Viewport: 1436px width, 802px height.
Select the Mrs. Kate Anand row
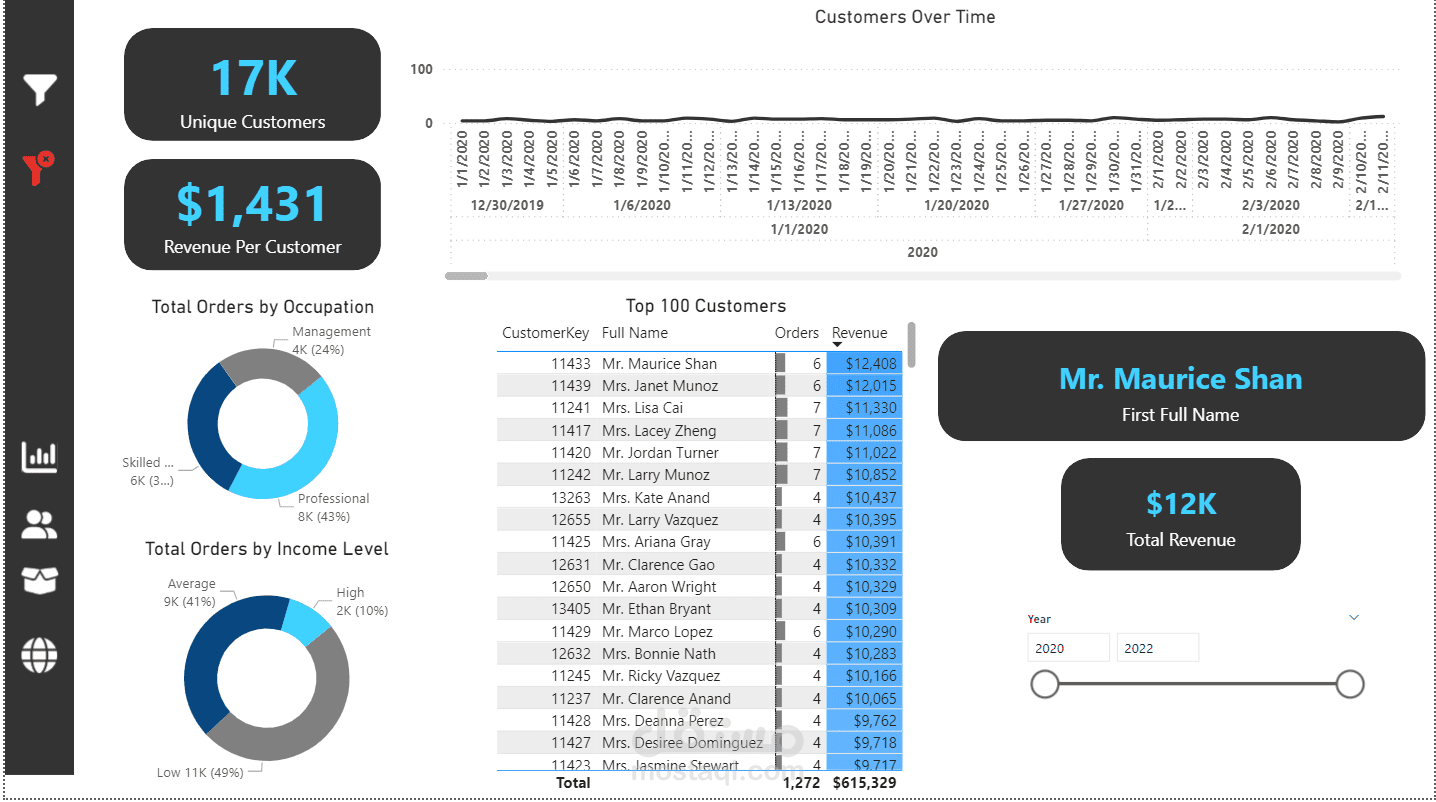[x=699, y=497]
